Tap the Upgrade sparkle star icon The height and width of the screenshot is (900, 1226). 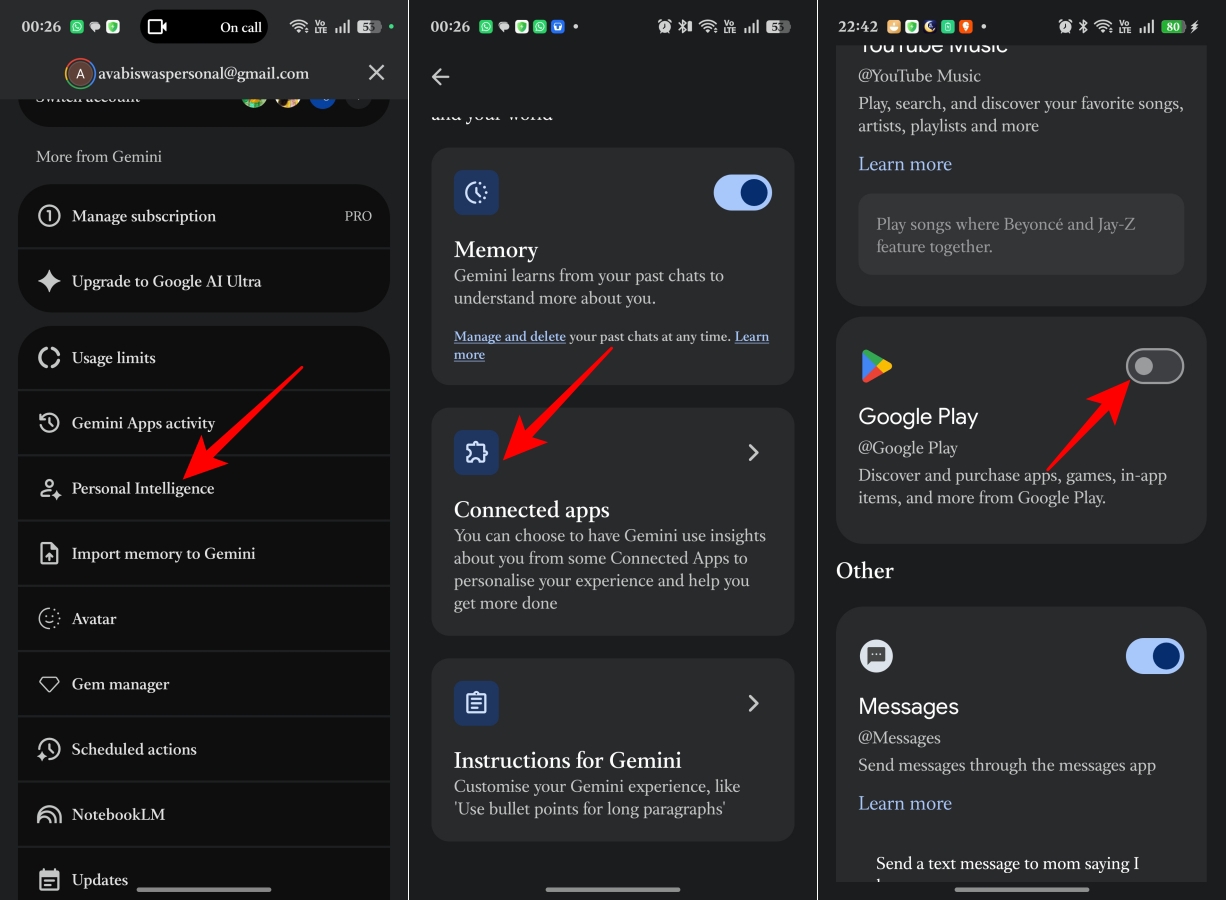tap(49, 281)
